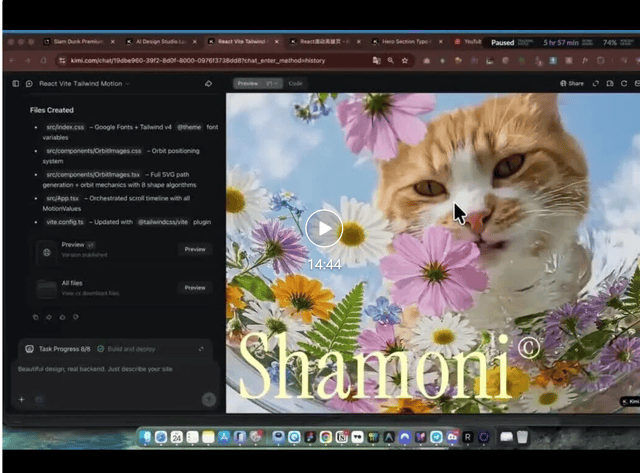Screen dimensions: 640x473
Task: Select the Preview view tab
Action: pos(248,84)
